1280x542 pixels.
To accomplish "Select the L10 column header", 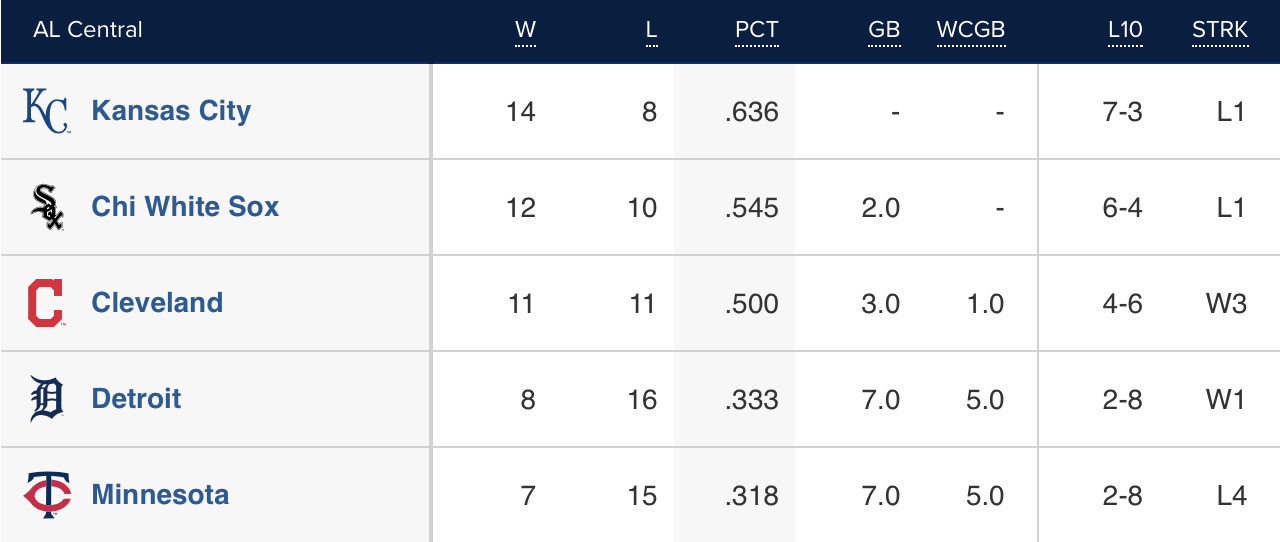I will point(1125,31).
